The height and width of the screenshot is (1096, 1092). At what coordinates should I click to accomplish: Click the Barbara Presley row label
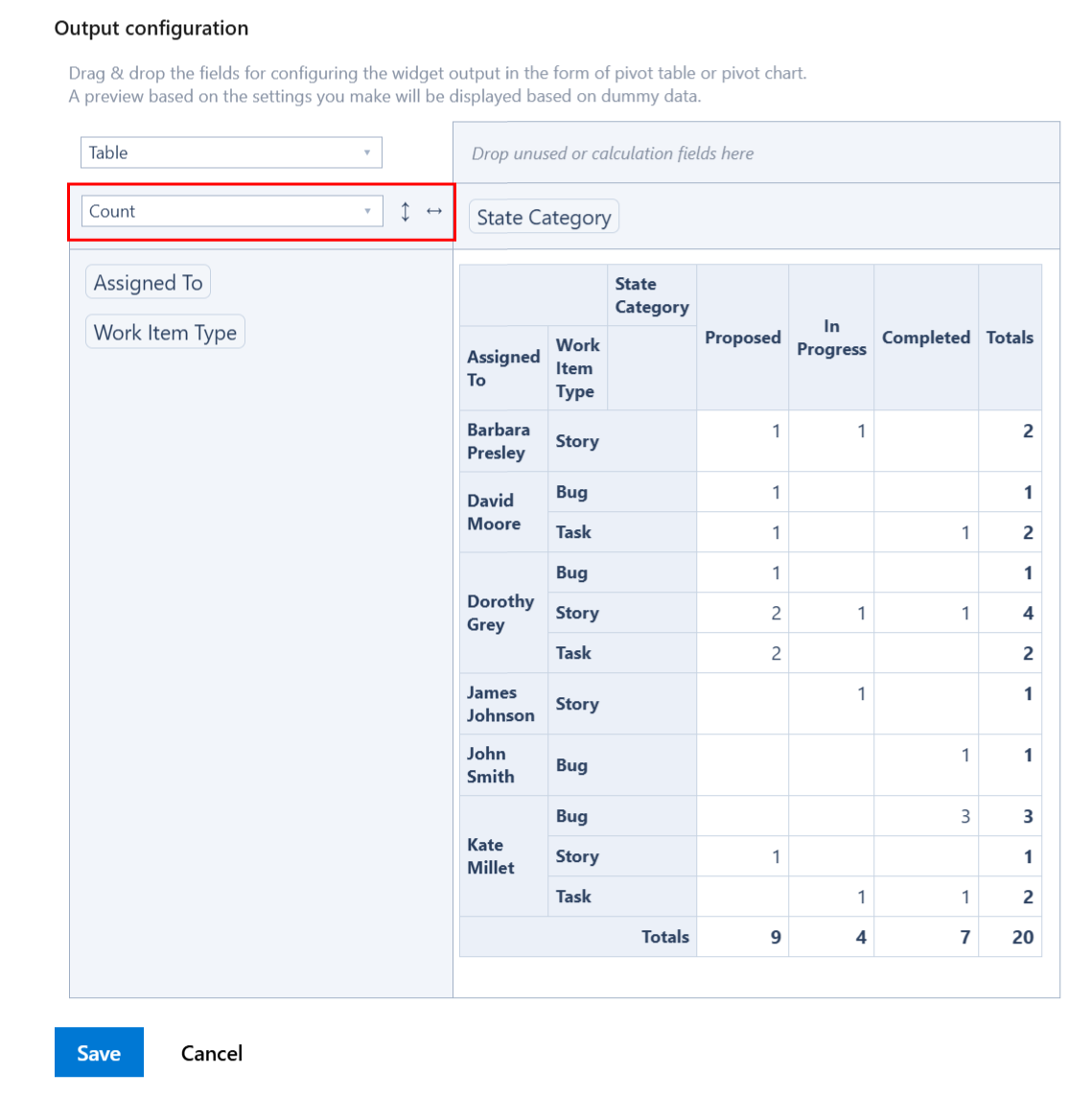pos(503,441)
